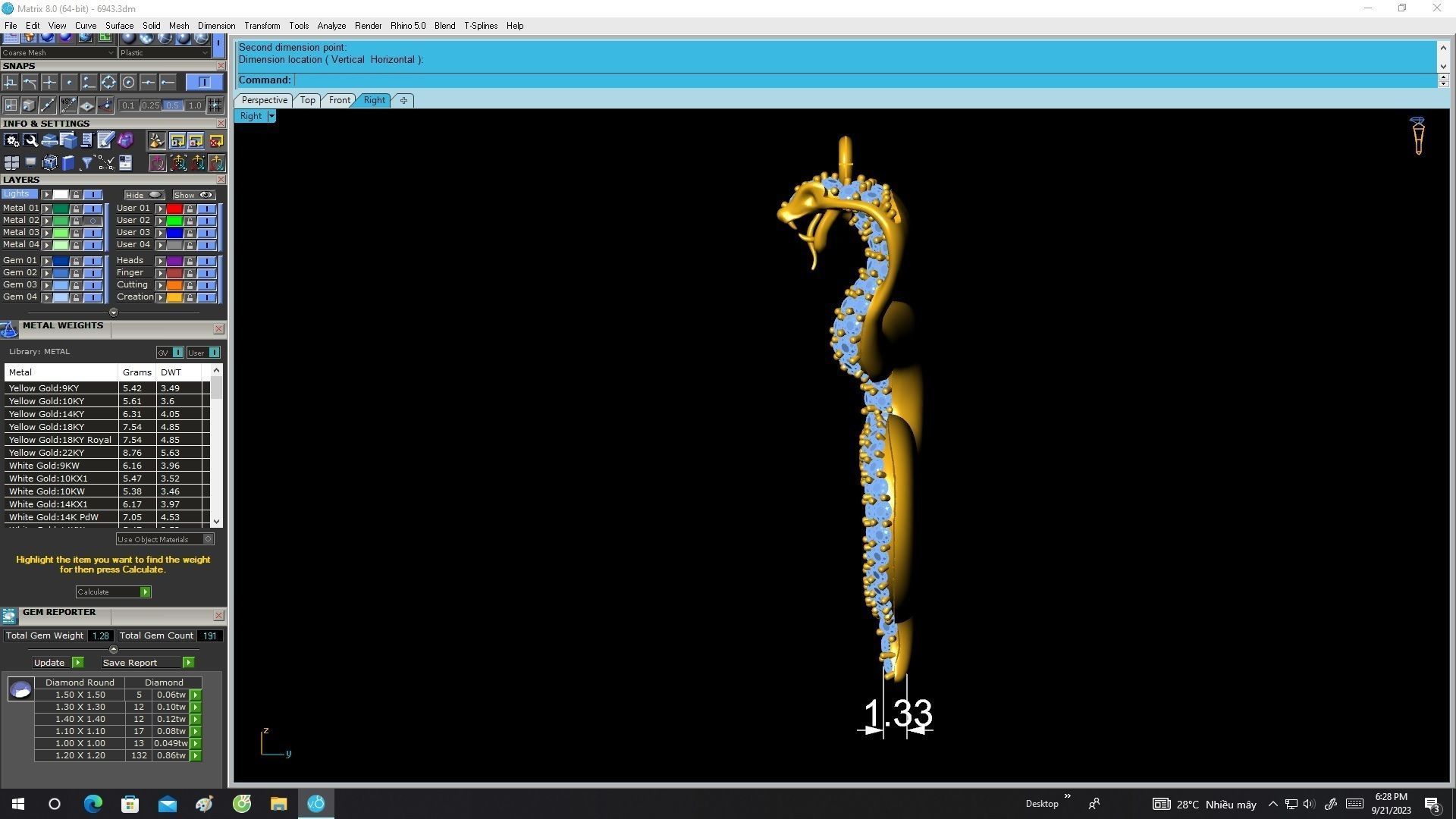The image size is (1456, 819).
Task: Toggle the Snaps master on/off switch
Action: pos(204,82)
